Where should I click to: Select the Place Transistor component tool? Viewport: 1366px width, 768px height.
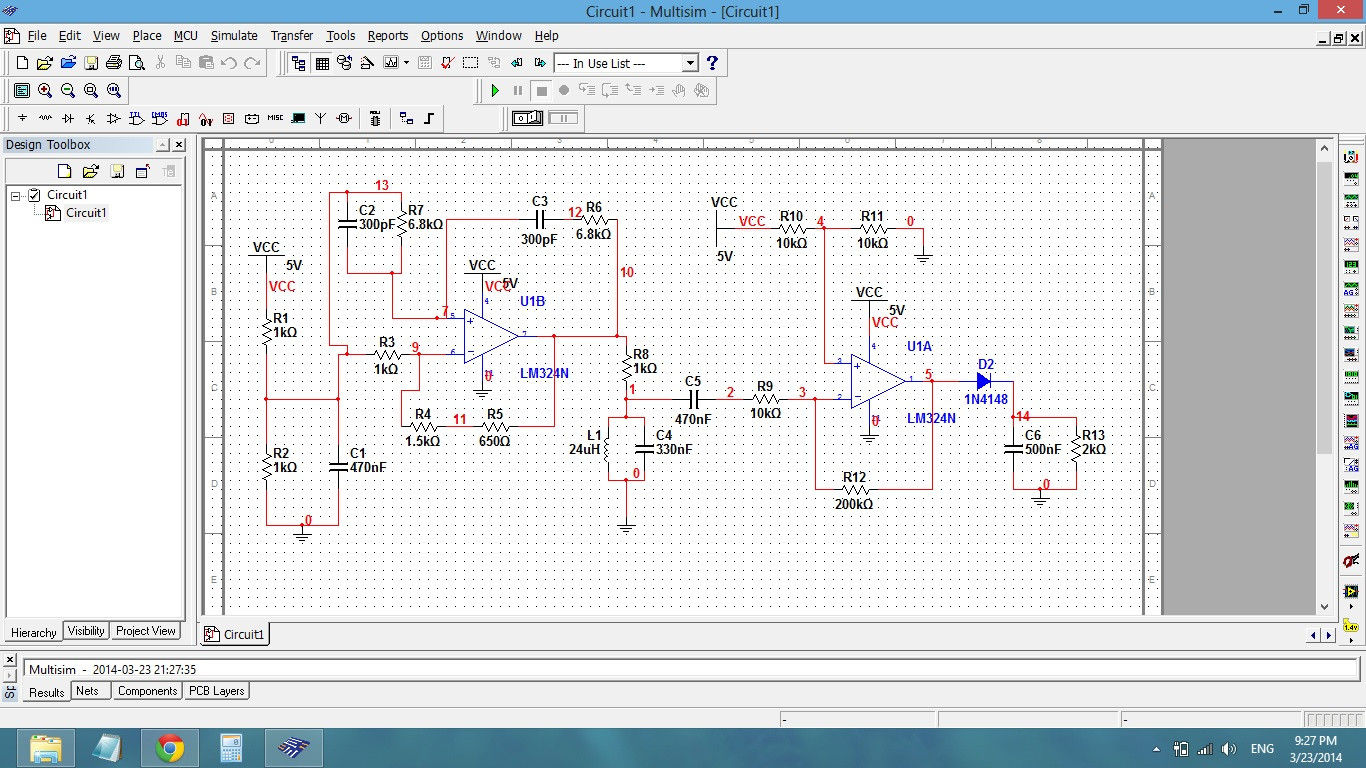tap(90, 118)
